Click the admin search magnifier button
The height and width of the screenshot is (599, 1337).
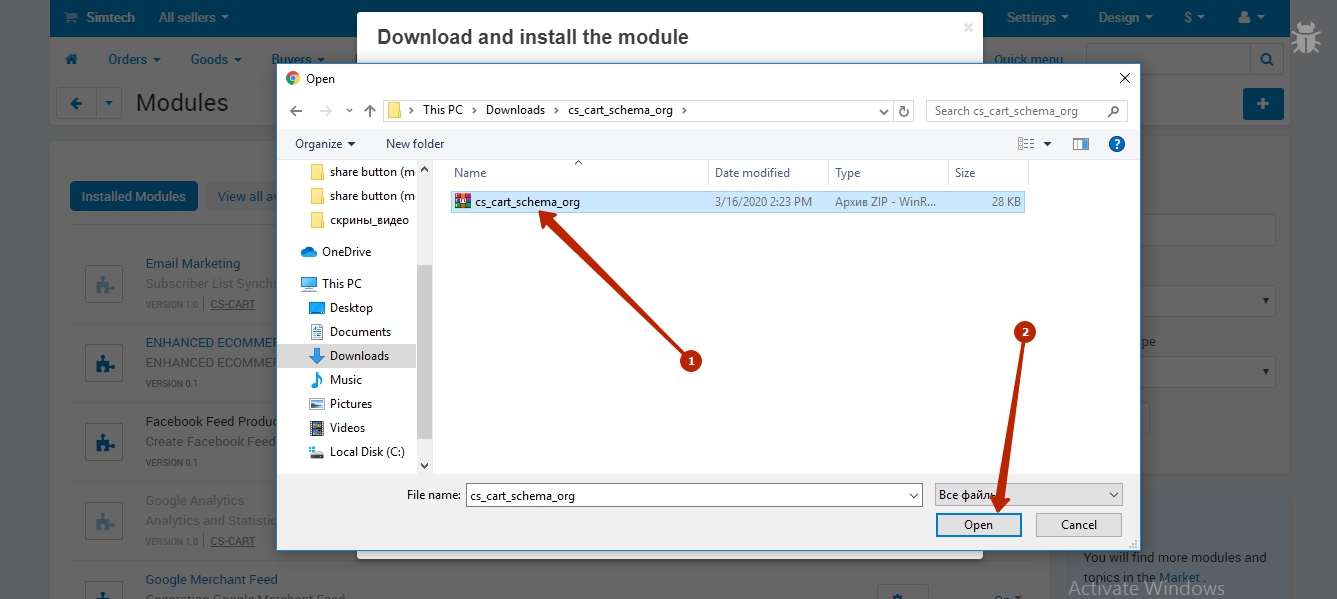(x=1267, y=60)
